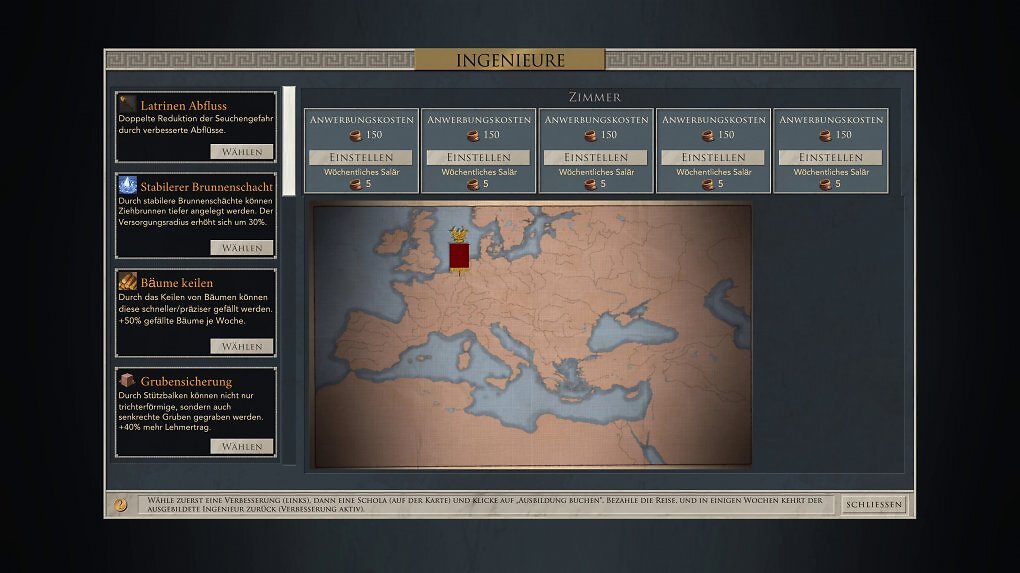Hire engineer with first Einstellen button
Screen dimensions: 1020x573
(361, 157)
